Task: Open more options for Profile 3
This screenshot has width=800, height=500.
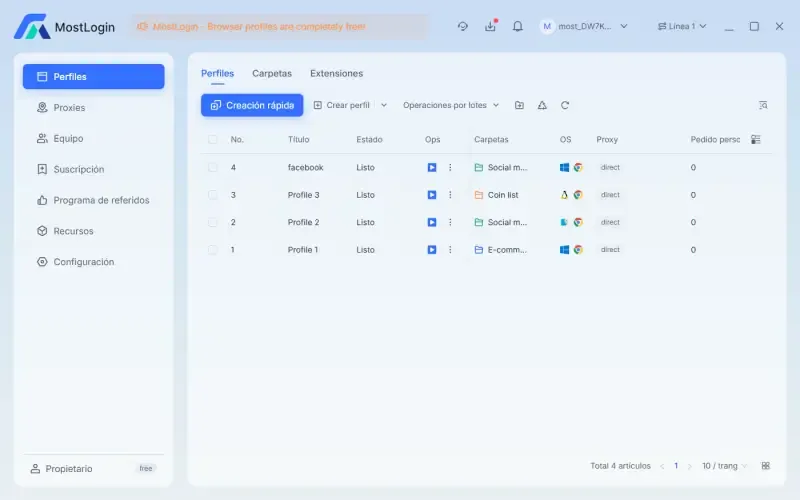Action: pos(450,195)
